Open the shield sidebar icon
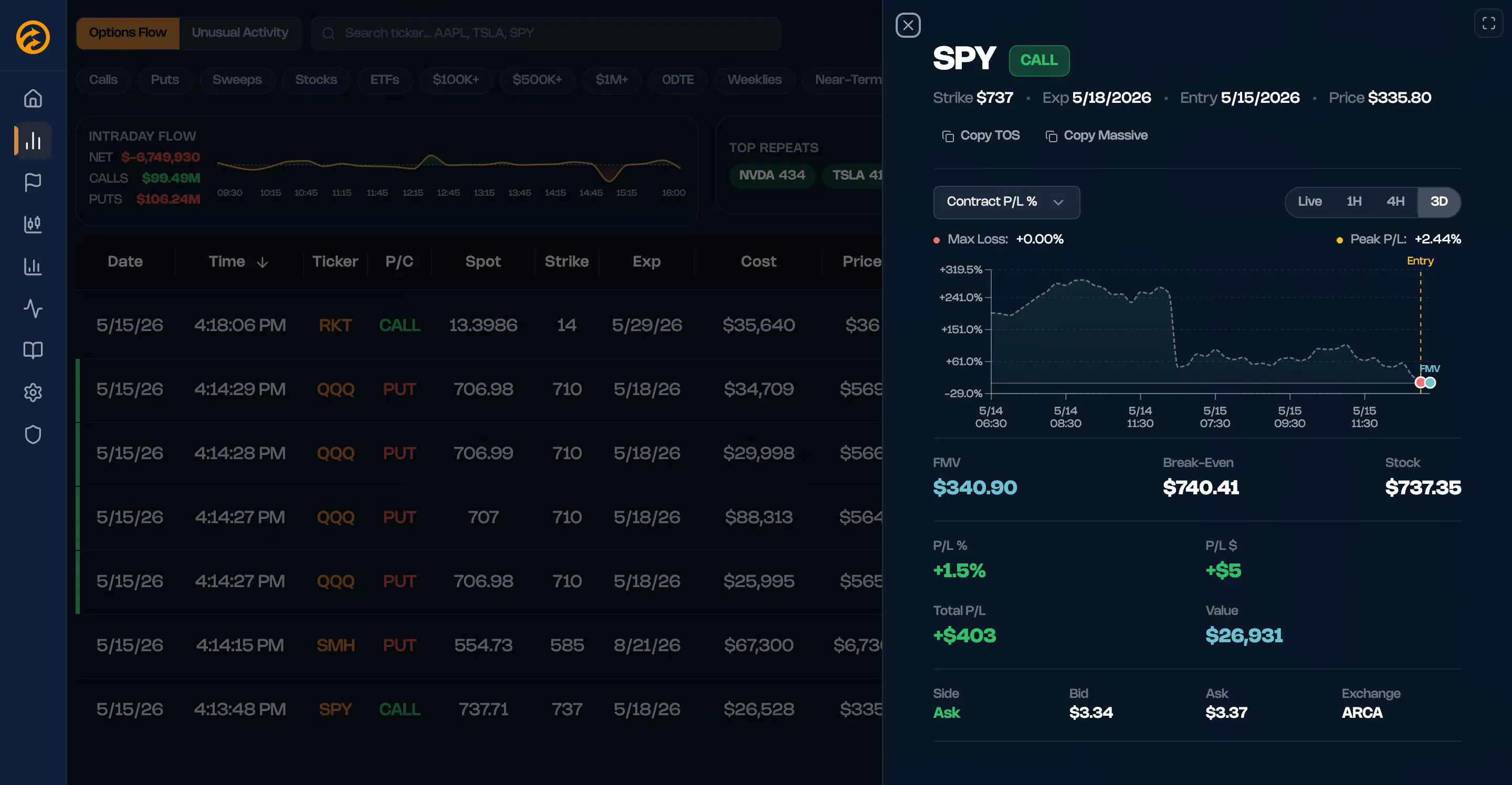Image resolution: width=1512 pixels, height=785 pixels. (33, 435)
